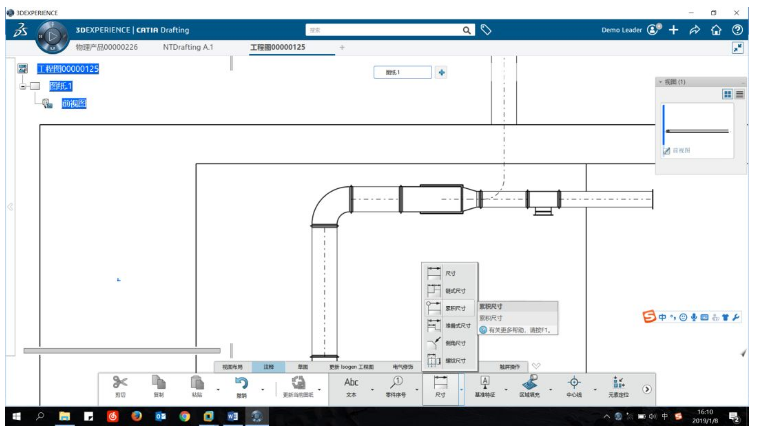The height and width of the screenshot is (429, 757).
Task: Collapse the Views (1) panel header
Action: (x=660, y=82)
